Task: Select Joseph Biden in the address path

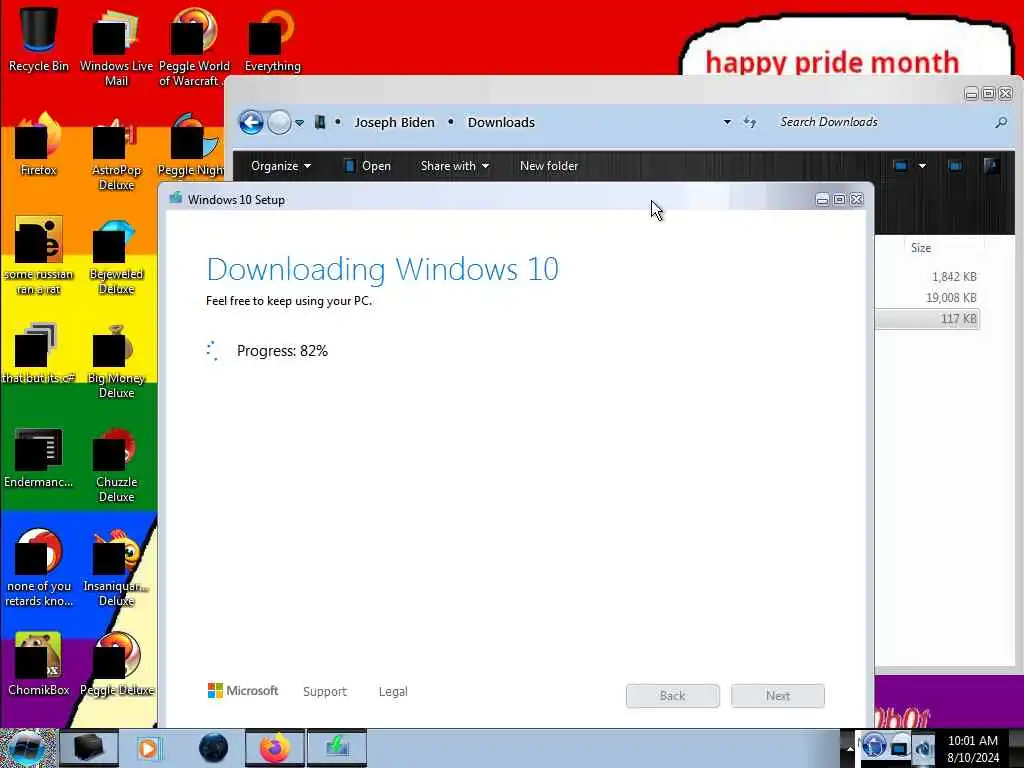Action: click(x=394, y=122)
